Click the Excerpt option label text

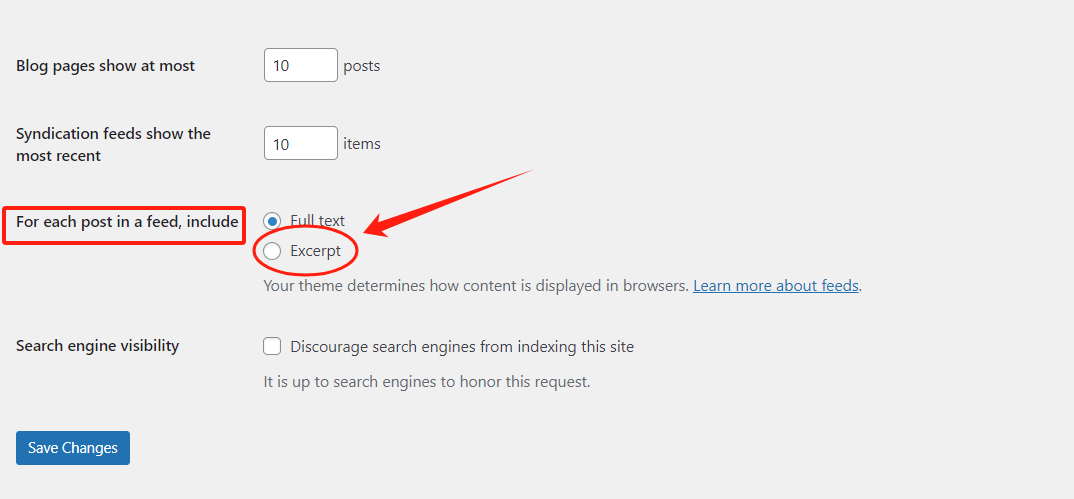316,251
